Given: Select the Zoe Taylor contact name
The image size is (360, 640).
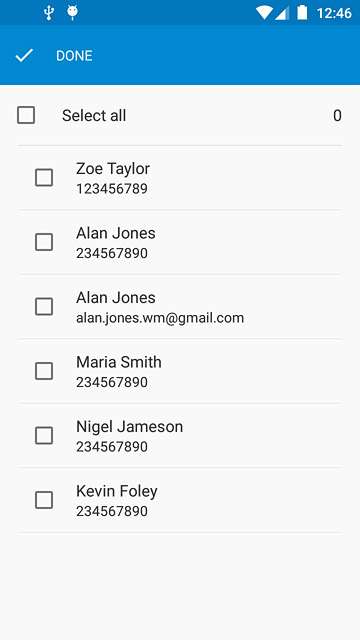Looking at the screenshot, I should pos(113,169).
